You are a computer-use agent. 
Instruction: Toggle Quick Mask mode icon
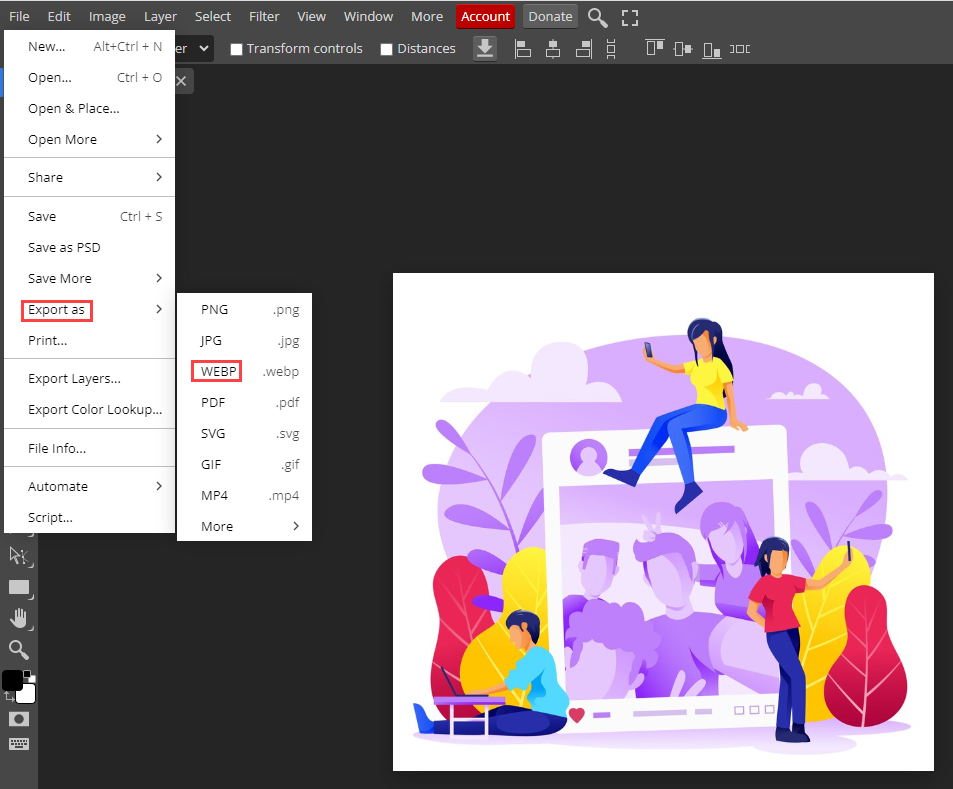pyautogui.click(x=19, y=719)
